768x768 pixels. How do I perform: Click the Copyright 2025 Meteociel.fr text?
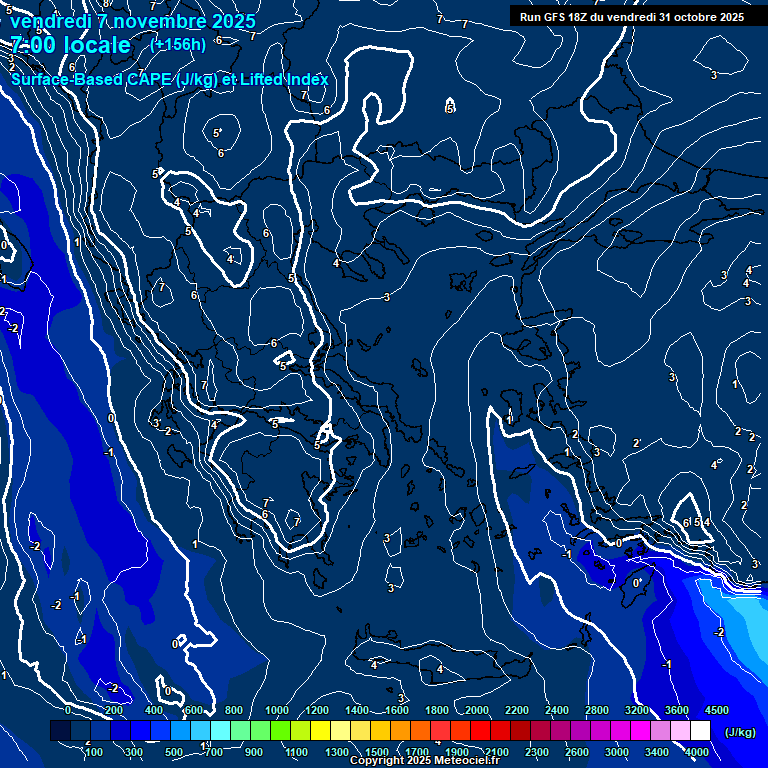point(424,761)
